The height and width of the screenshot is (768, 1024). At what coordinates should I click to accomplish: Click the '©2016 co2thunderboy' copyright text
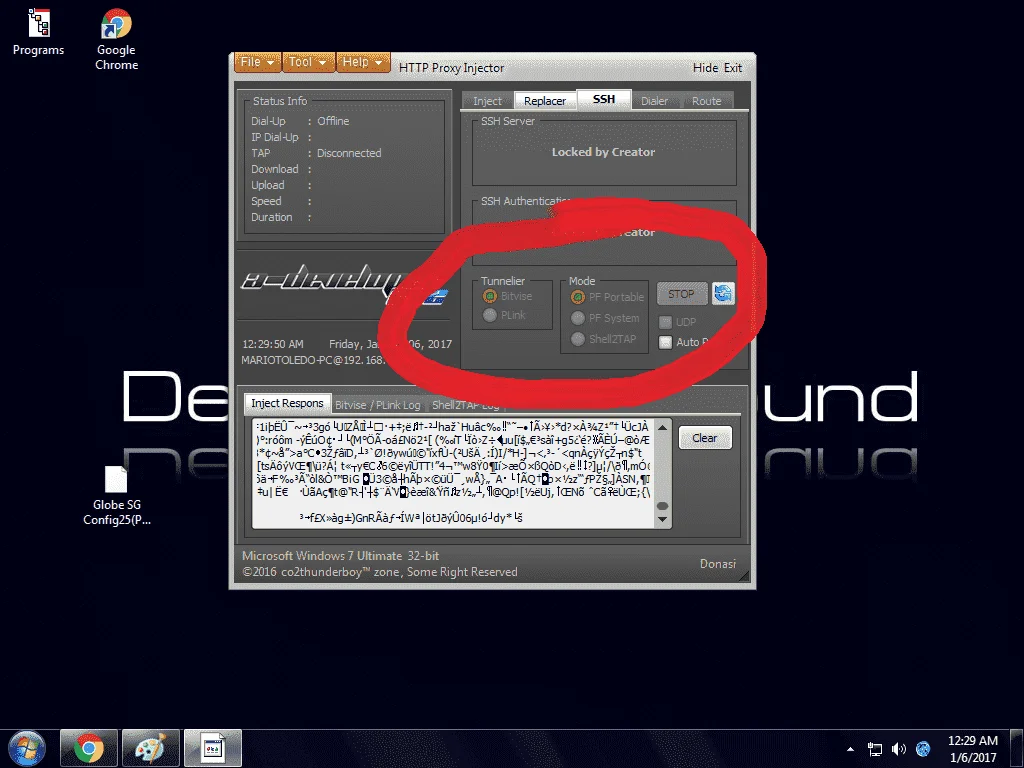click(379, 572)
